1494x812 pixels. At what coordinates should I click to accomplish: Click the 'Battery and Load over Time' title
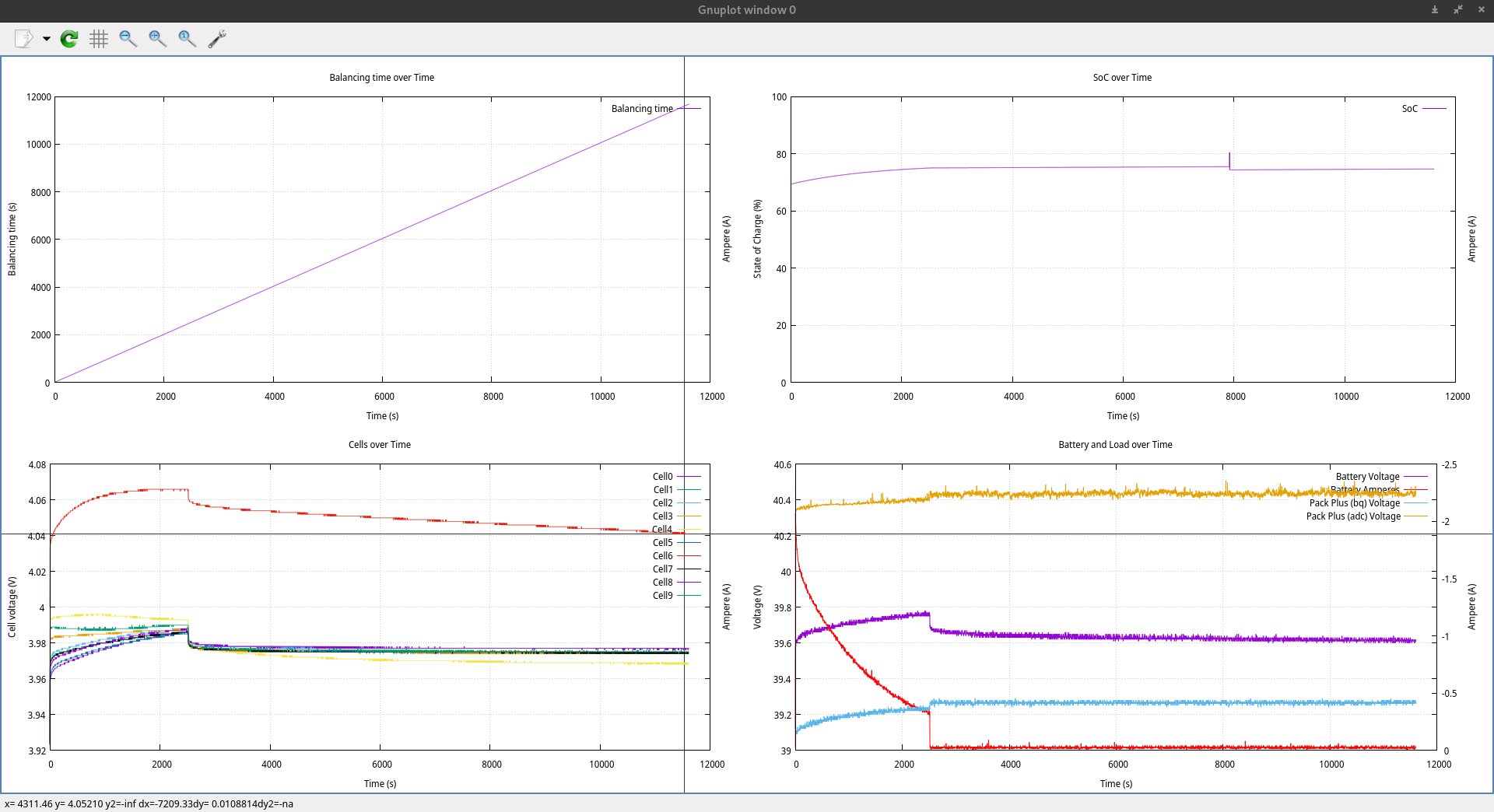(x=1115, y=445)
